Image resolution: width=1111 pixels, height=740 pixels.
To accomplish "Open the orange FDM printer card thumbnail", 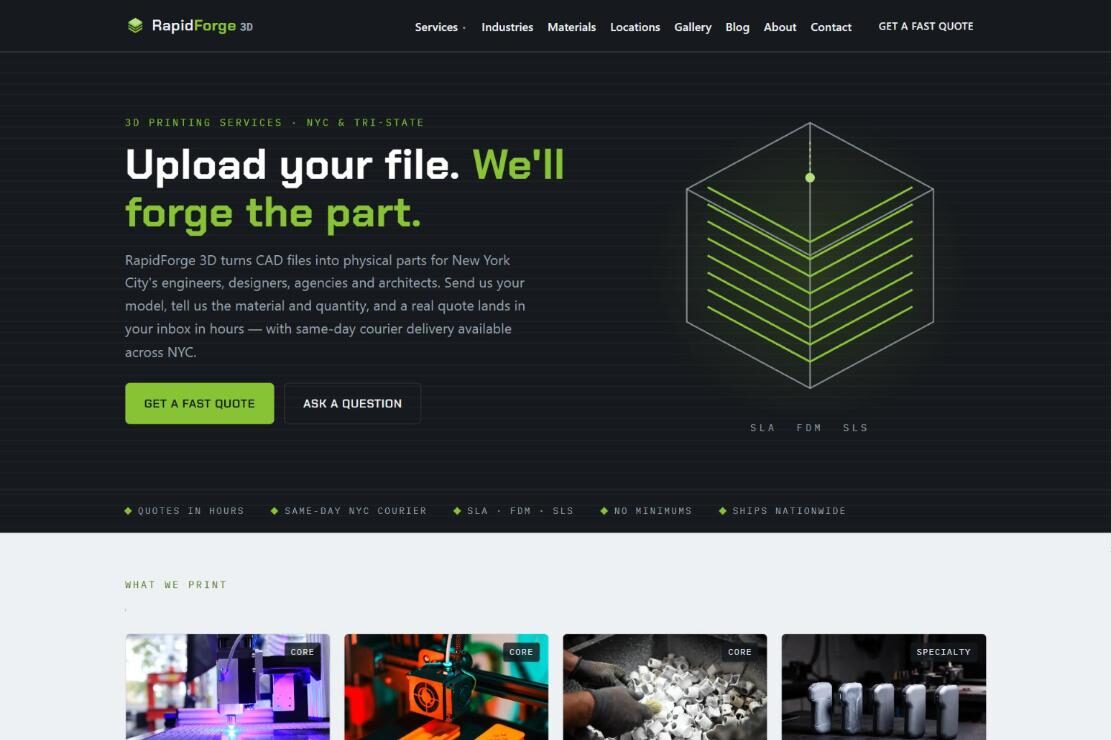I will point(446,687).
